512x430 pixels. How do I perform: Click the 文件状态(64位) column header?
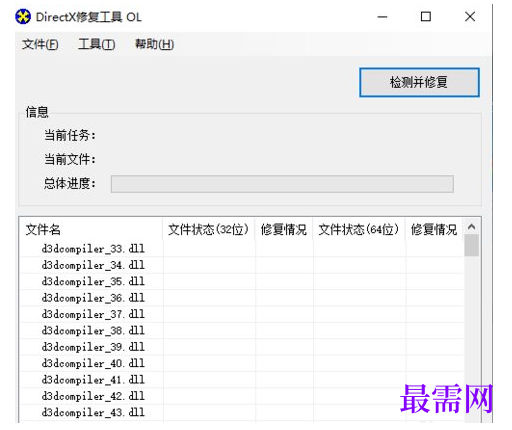(359, 229)
